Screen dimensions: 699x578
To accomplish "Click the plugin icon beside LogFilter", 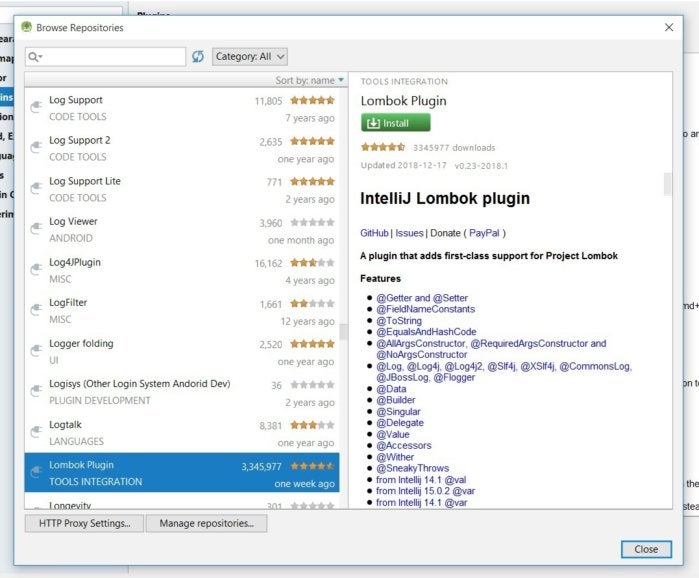I will [36, 310].
